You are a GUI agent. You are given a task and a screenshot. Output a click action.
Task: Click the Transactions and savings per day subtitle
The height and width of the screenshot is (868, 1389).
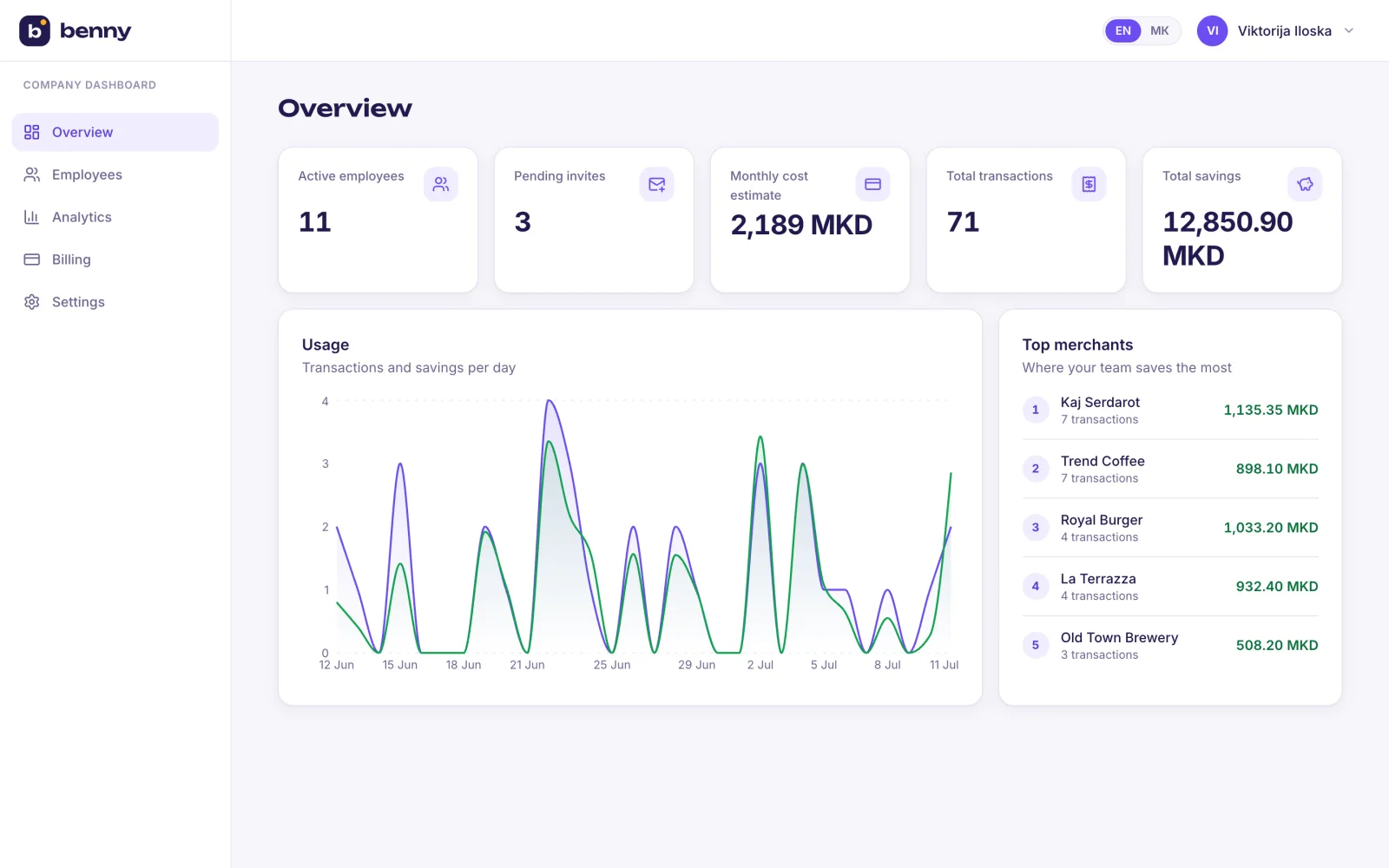tap(409, 368)
